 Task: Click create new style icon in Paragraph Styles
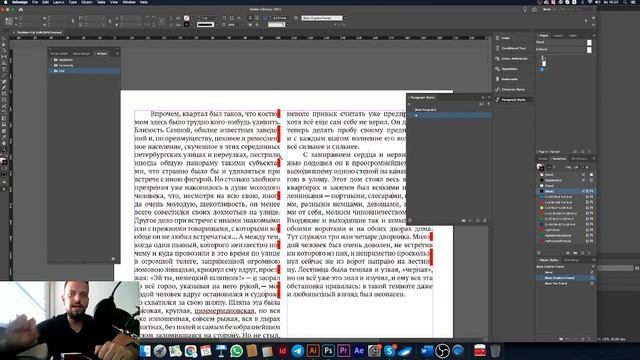click(478, 220)
